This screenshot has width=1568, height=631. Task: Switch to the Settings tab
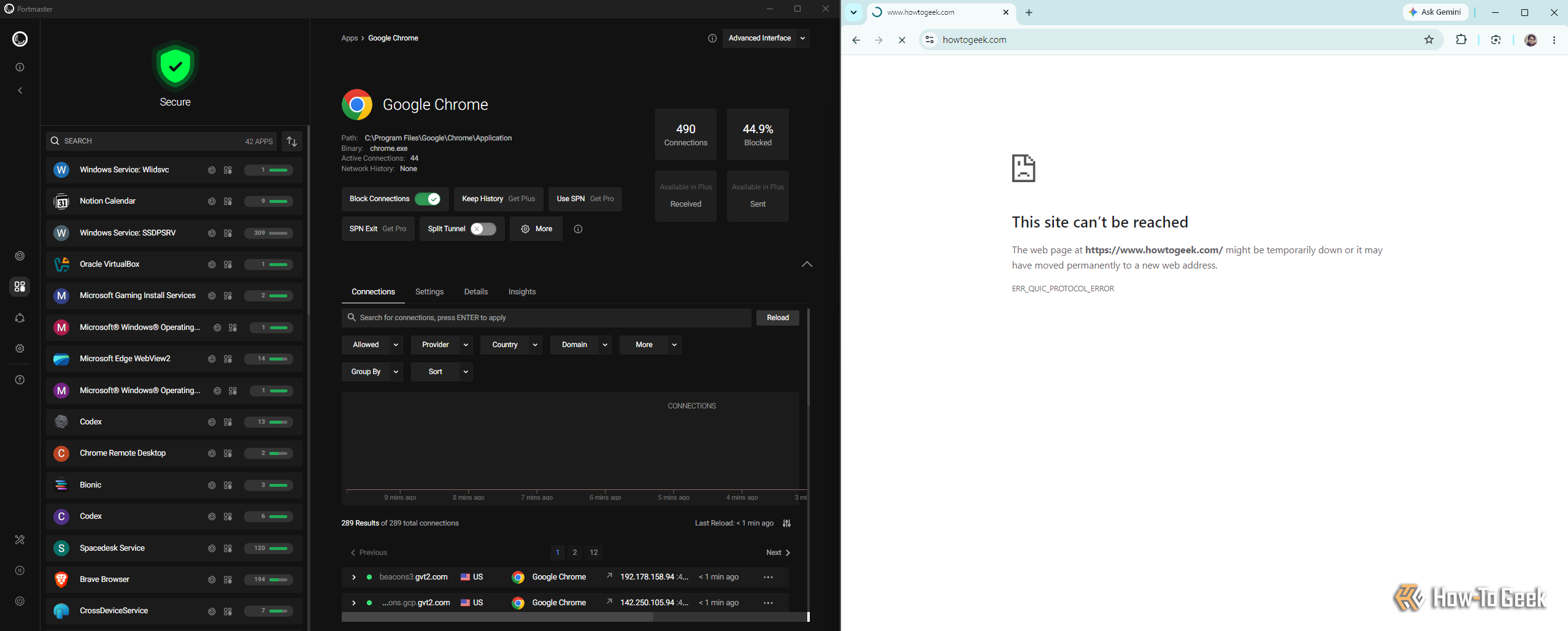[429, 292]
